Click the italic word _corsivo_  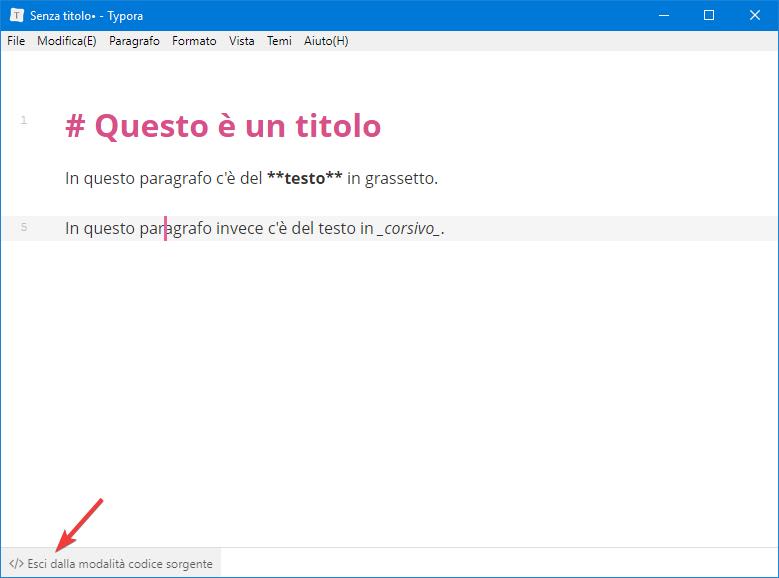coord(409,228)
